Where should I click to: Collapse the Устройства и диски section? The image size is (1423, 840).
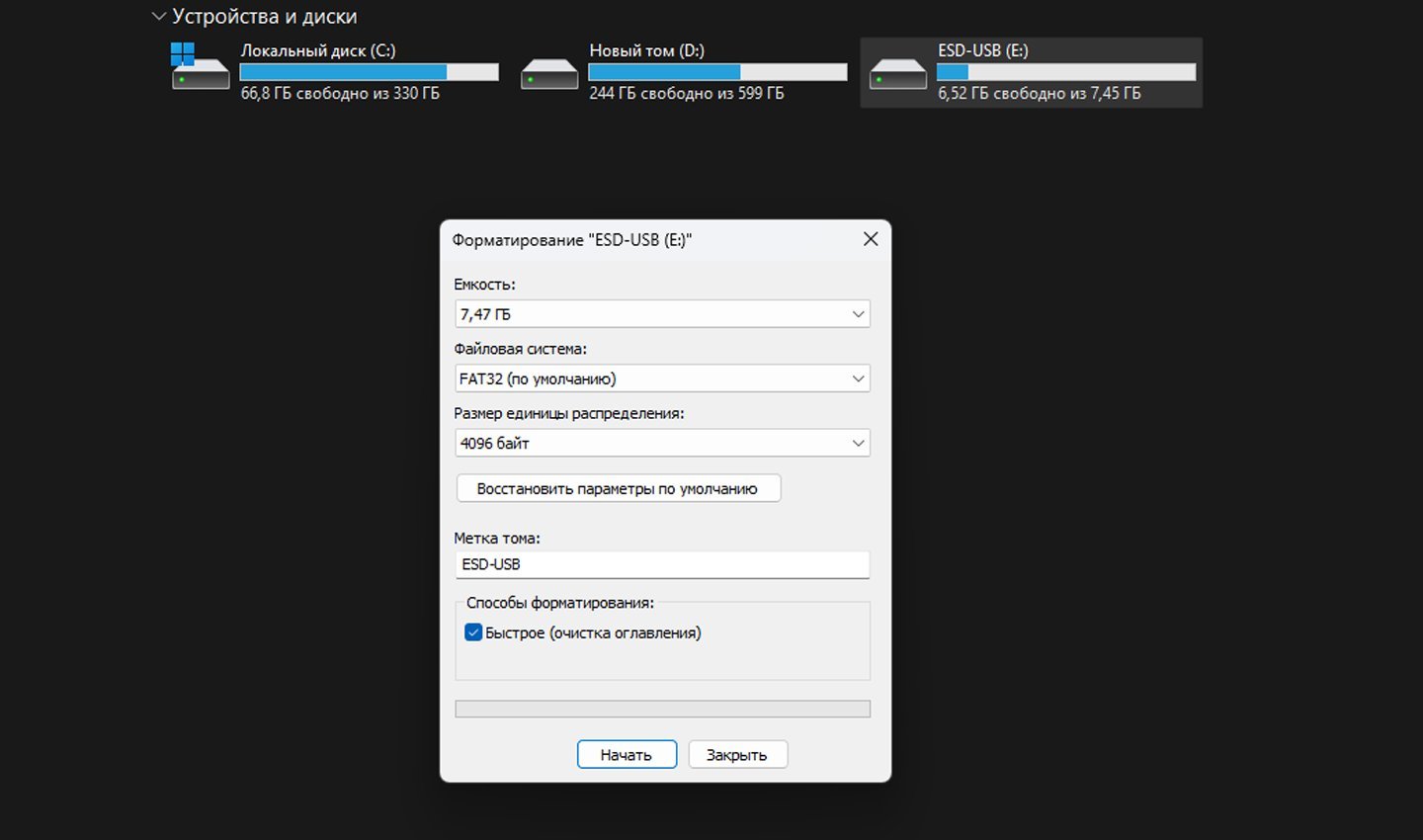pyautogui.click(x=158, y=17)
